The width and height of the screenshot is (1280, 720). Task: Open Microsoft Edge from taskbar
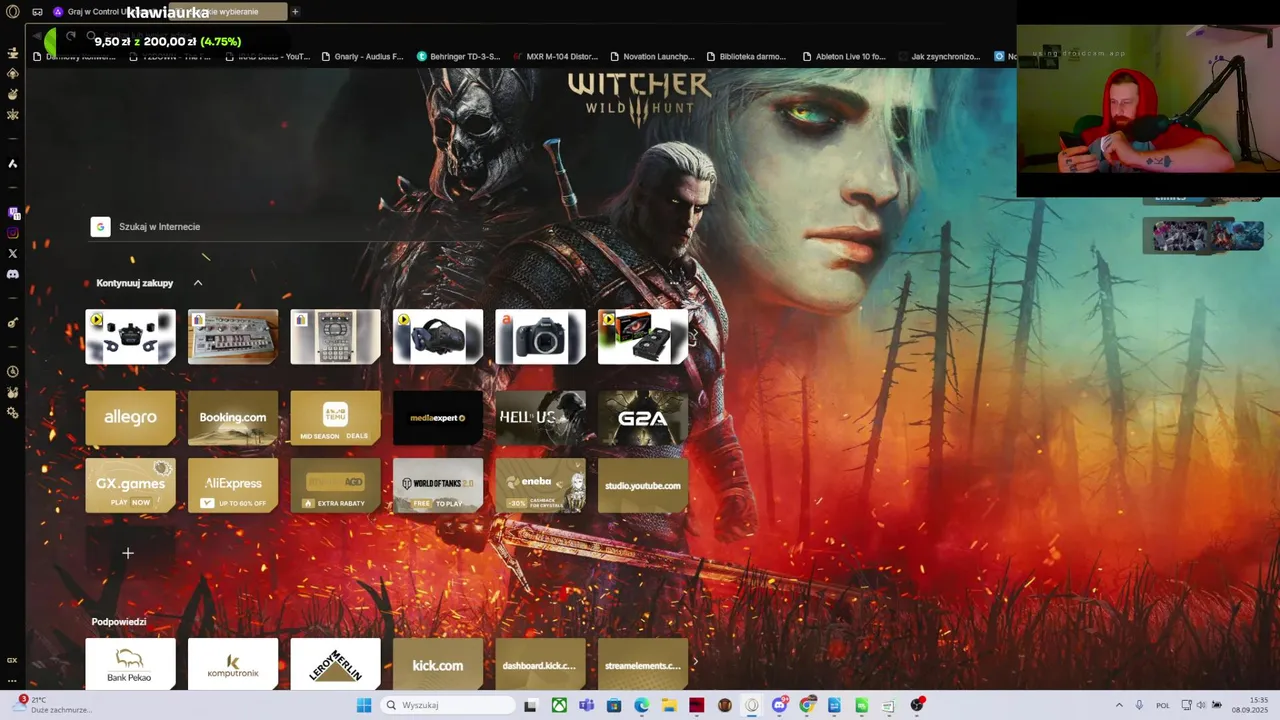click(x=641, y=705)
